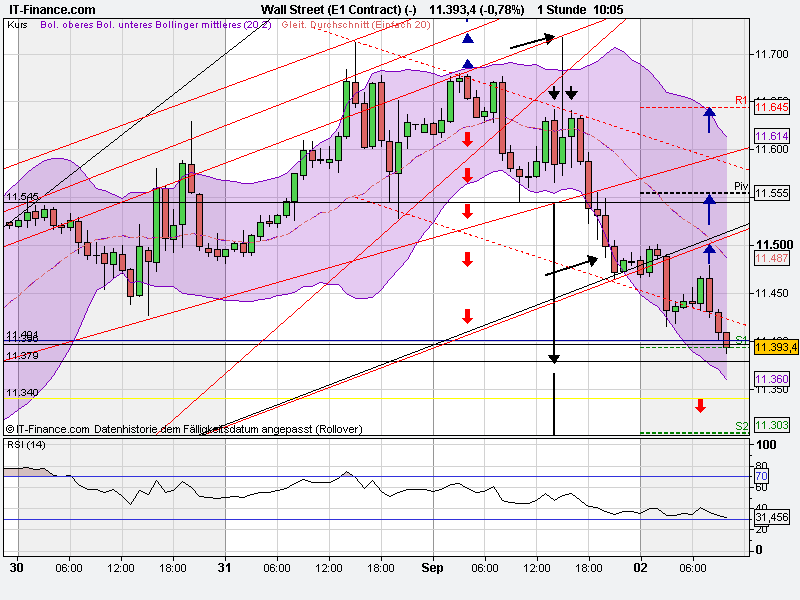Select the 'Sep' label on the time axis
800x600 pixels.
pos(432,565)
